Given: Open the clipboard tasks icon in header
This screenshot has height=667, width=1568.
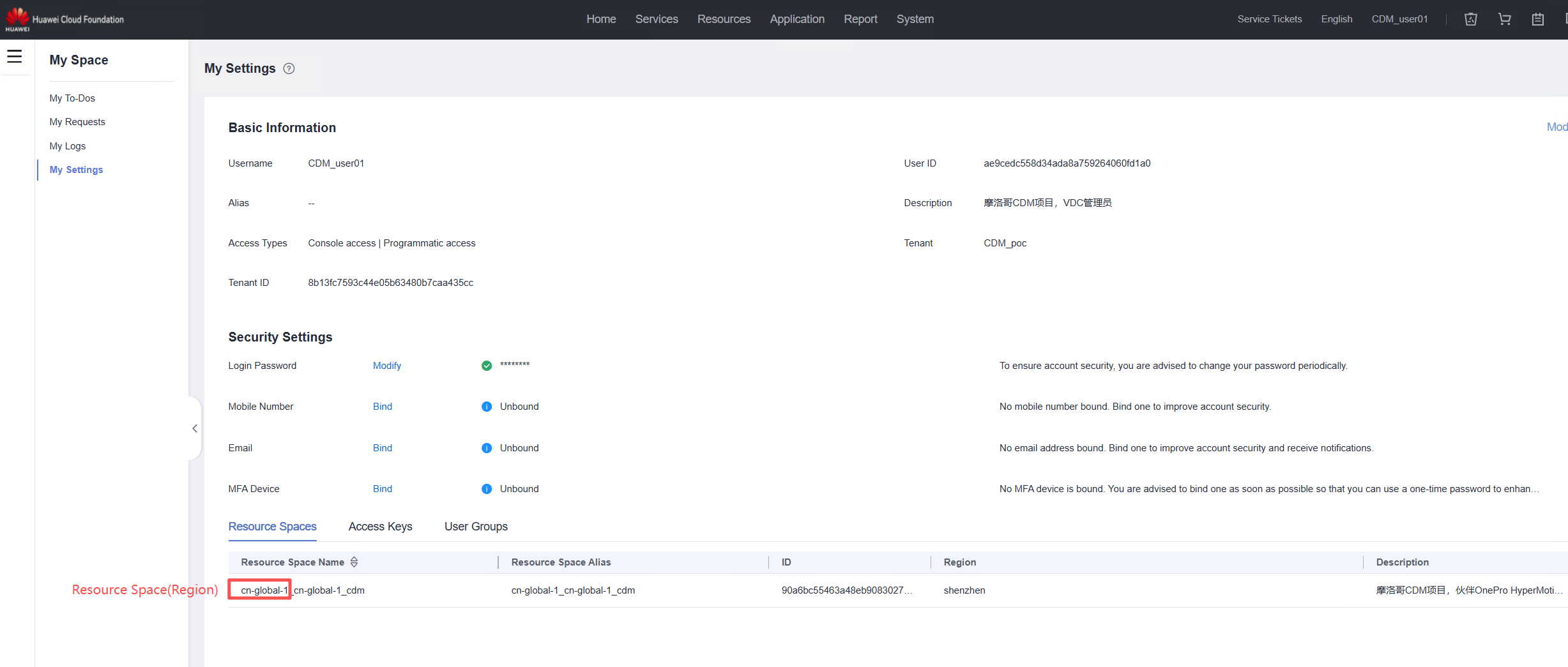Looking at the screenshot, I should point(1538,19).
